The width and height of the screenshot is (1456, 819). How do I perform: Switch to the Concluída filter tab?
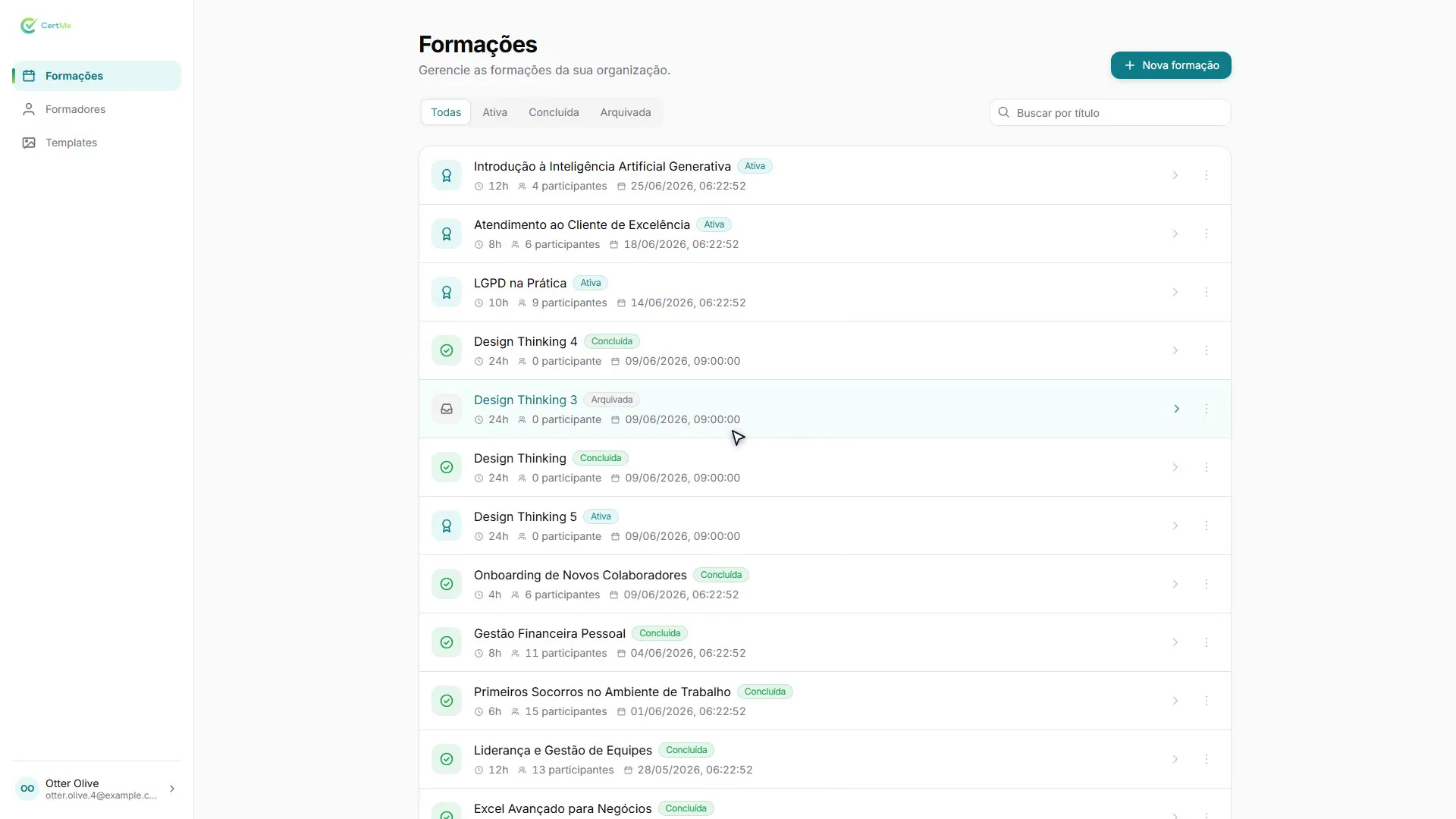(x=554, y=112)
